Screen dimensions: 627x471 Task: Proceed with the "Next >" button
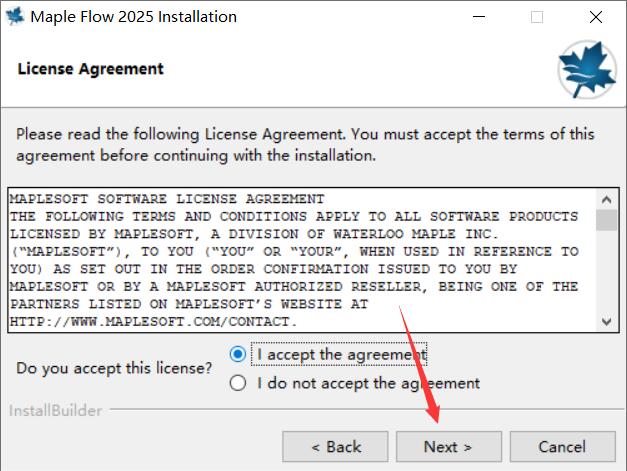click(448, 446)
